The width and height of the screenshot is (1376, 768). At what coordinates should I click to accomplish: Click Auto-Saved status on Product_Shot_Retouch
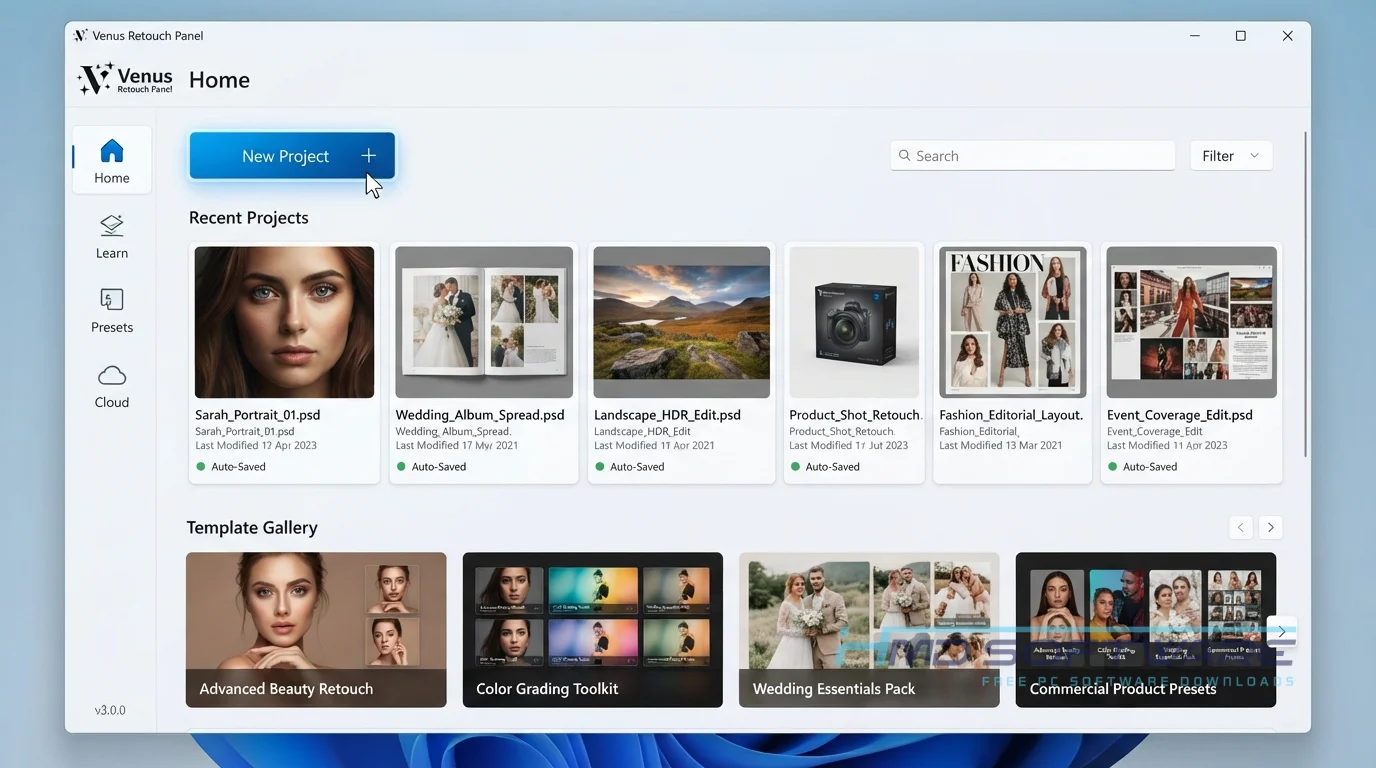coord(826,466)
